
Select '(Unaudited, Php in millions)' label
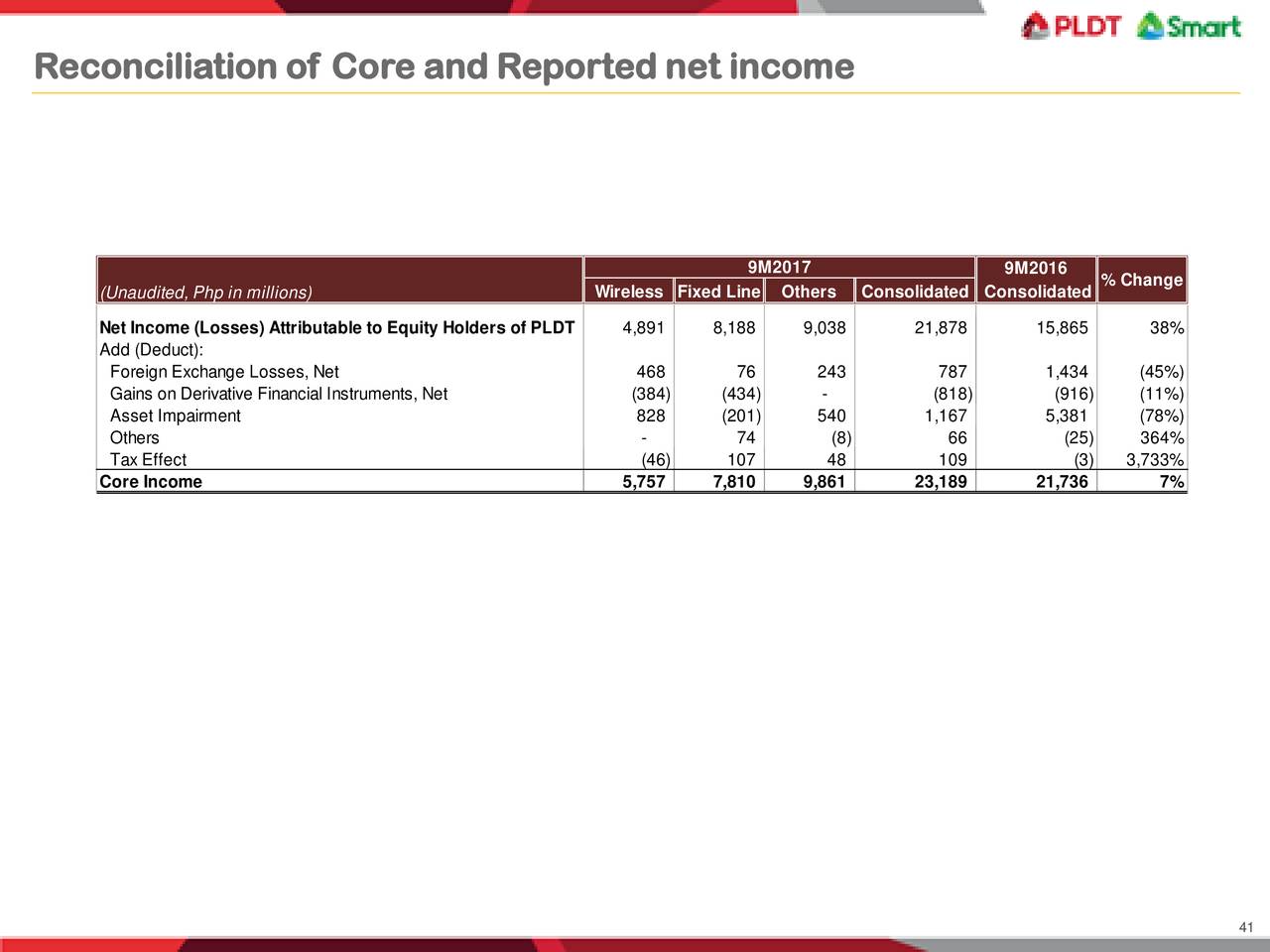pyautogui.click(x=205, y=292)
